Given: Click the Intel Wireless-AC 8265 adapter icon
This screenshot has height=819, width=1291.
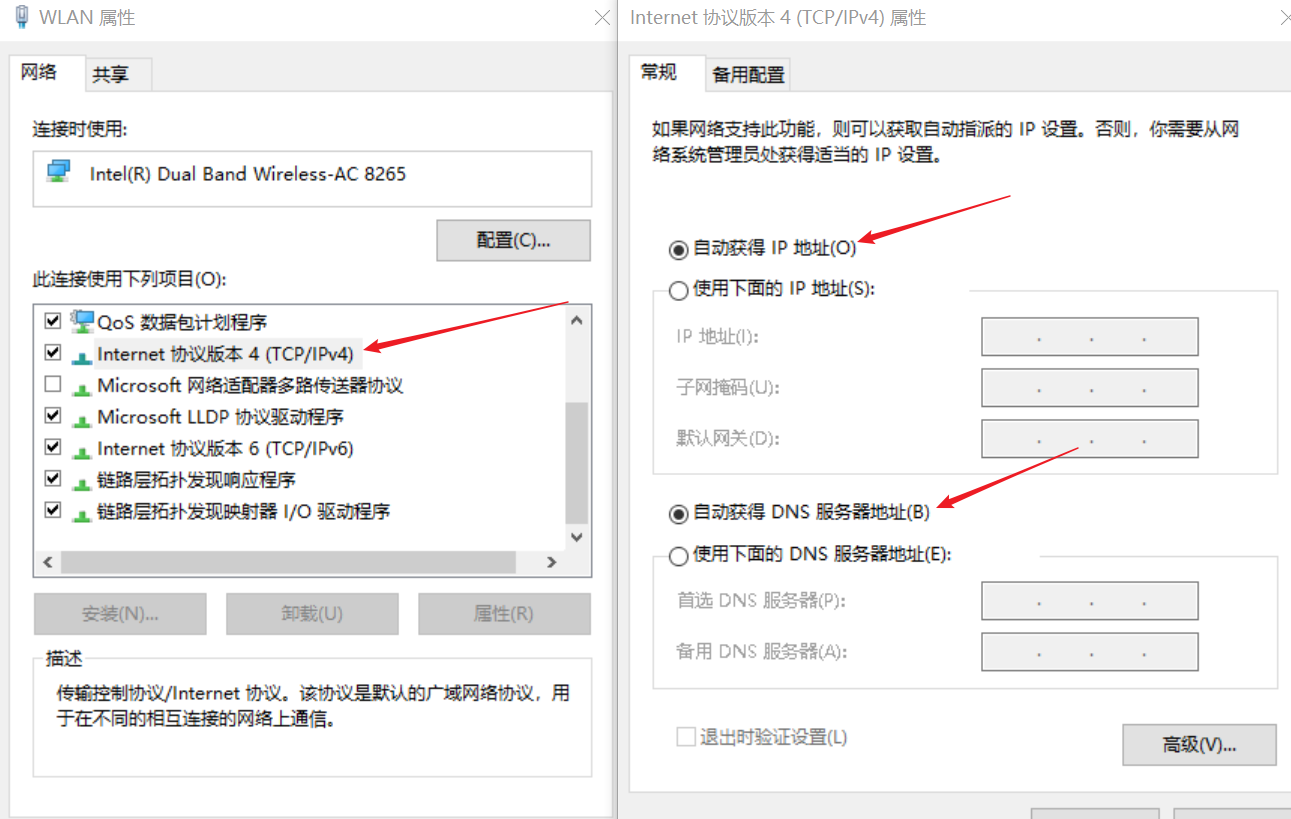Looking at the screenshot, I should click(58, 172).
